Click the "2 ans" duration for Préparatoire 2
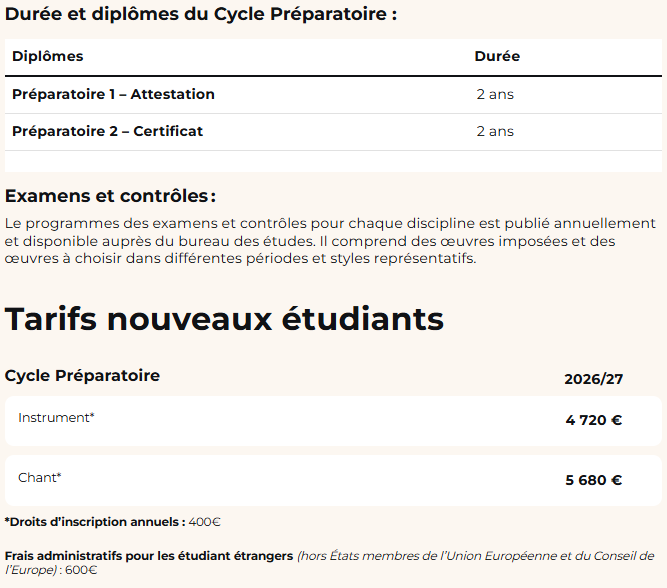The width and height of the screenshot is (667, 588). pyautogui.click(x=495, y=131)
